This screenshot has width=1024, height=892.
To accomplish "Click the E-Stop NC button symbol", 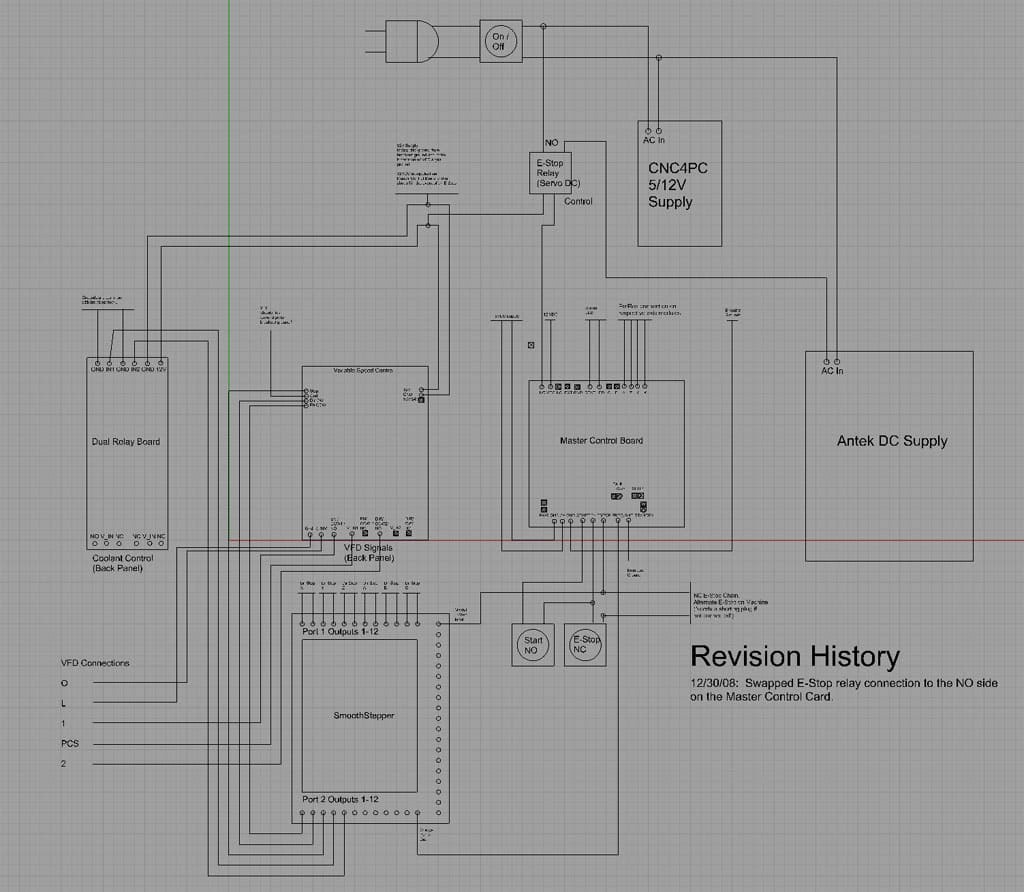I will pos(584,645).
